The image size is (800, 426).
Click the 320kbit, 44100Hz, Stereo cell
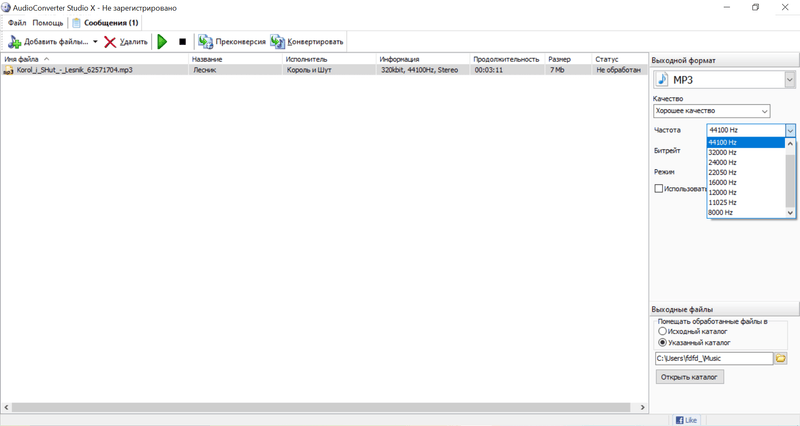click(419, 70)
